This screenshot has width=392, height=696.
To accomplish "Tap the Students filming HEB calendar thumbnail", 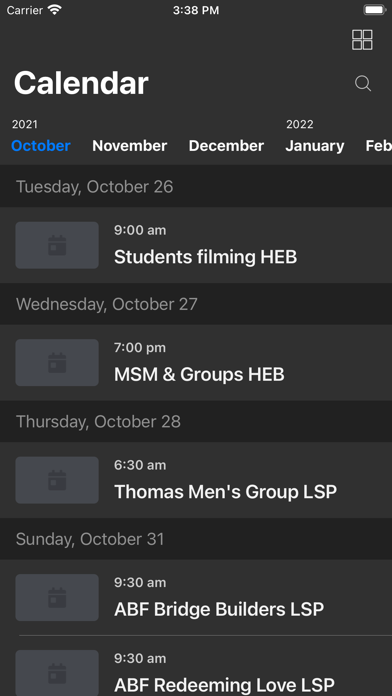I will point(57,245).
